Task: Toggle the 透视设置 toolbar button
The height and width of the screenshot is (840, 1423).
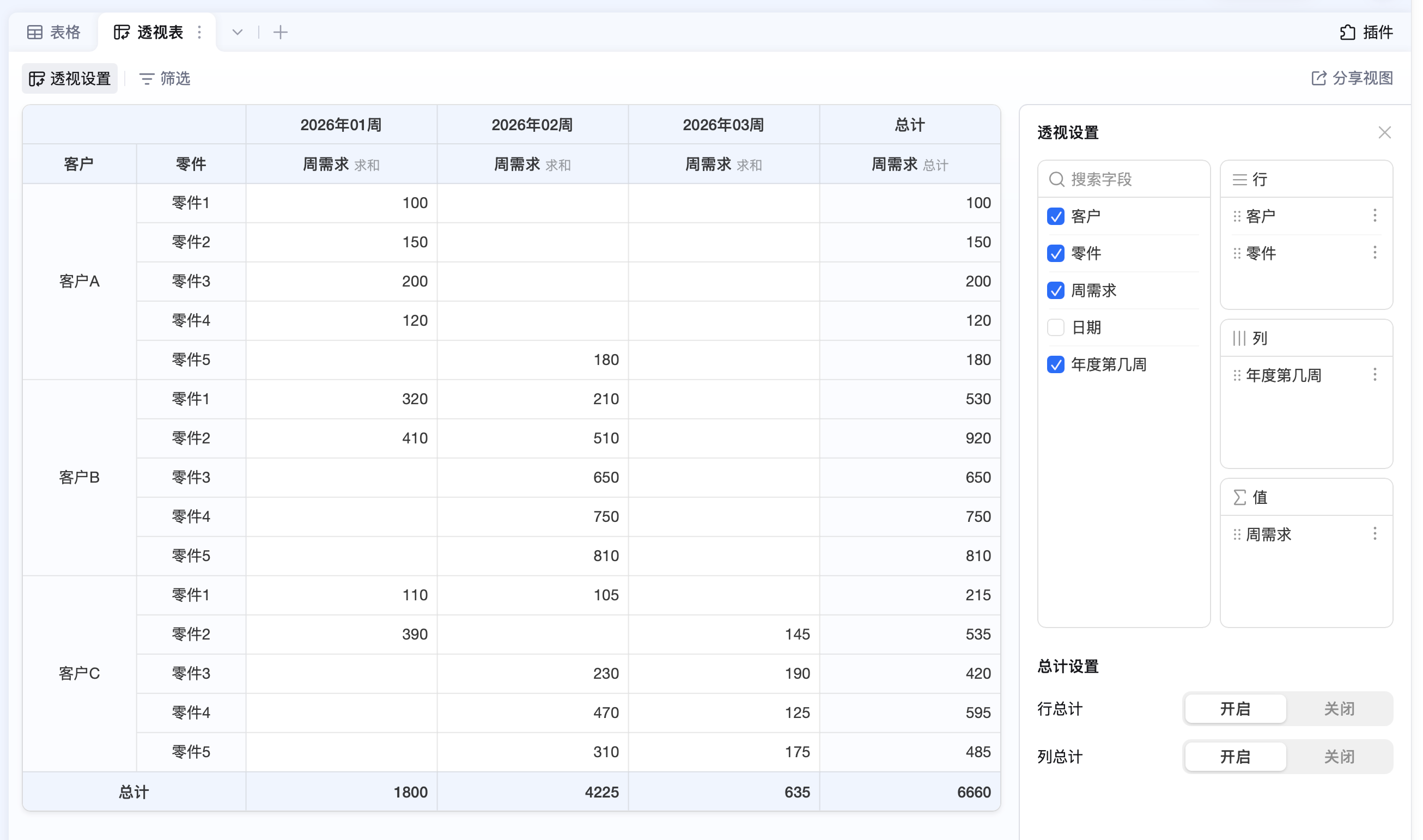Action: 70,78
